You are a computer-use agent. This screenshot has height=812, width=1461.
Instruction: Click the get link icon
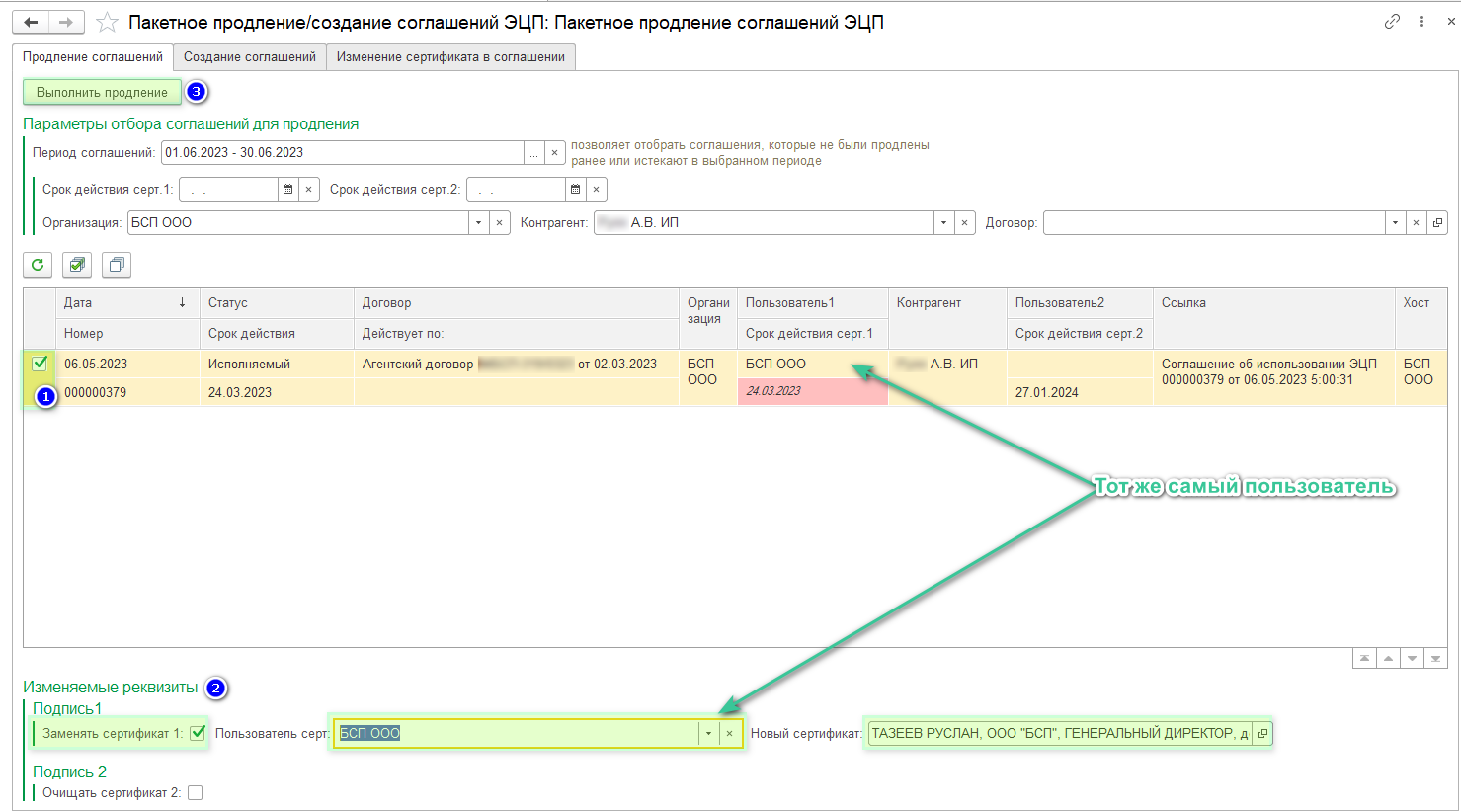coord(1392,21)
